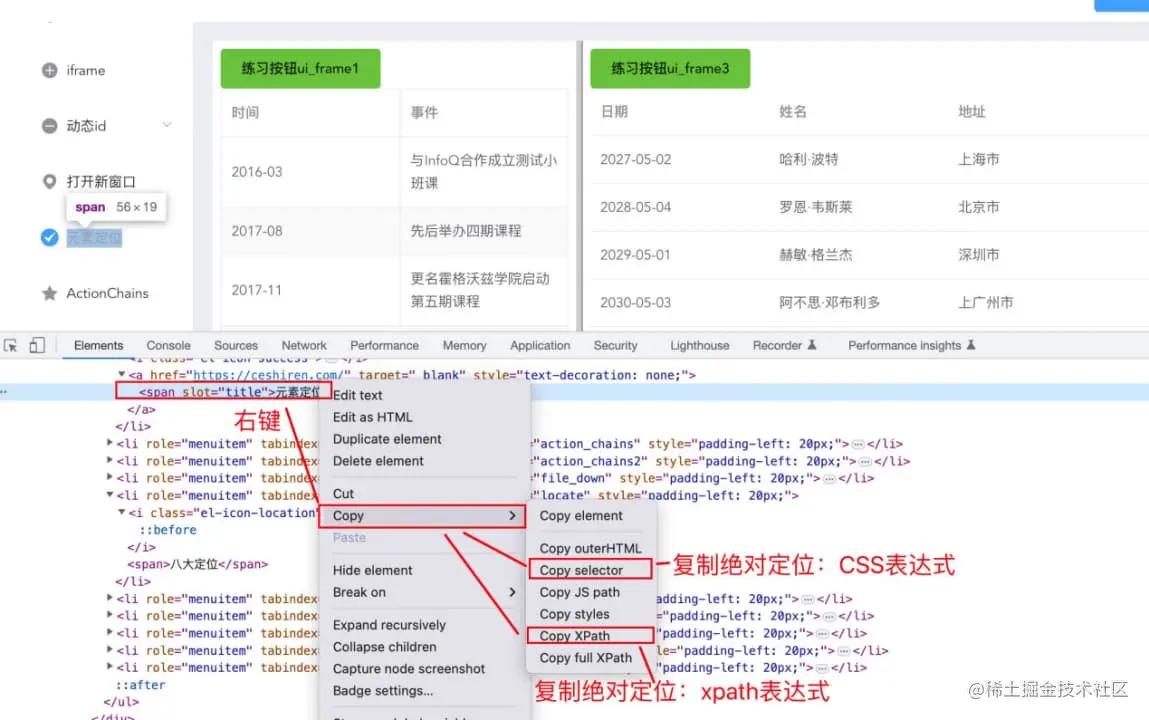Open the Break on submenu
This screenshot has width=1149, height=720.
coord(360,592)
